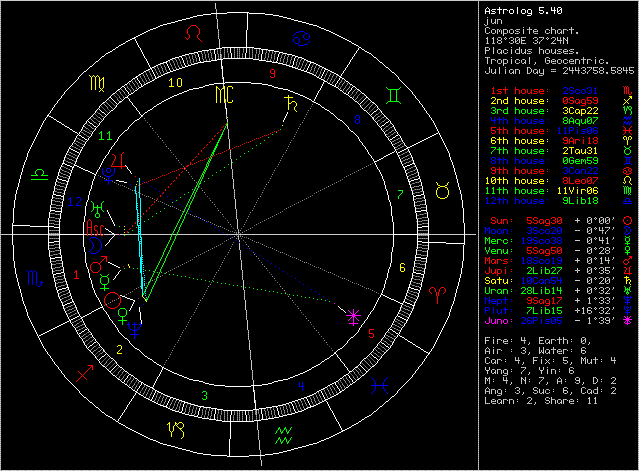The width and height of the screenshot is (639, 471).
Task: Click the Capricorn glyph at wheel bottom
Action: pyautogui.click(x=175, y=429)
